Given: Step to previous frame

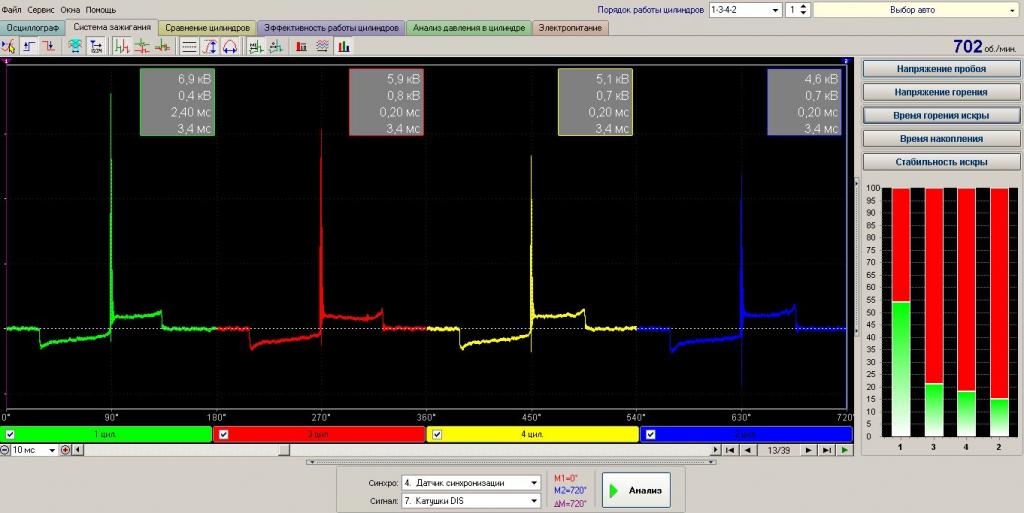Looking at the screenshot, I should (748, 450).
